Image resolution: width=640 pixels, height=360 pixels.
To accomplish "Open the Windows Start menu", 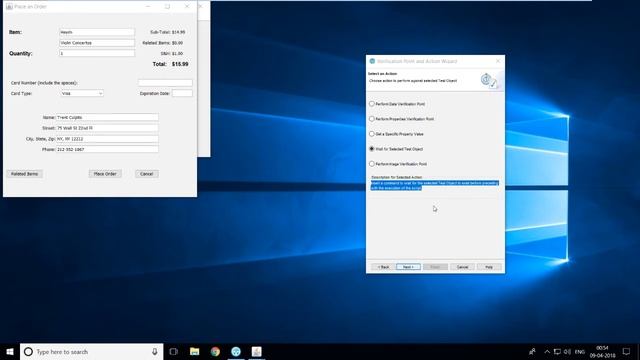I will click(10, 351).
